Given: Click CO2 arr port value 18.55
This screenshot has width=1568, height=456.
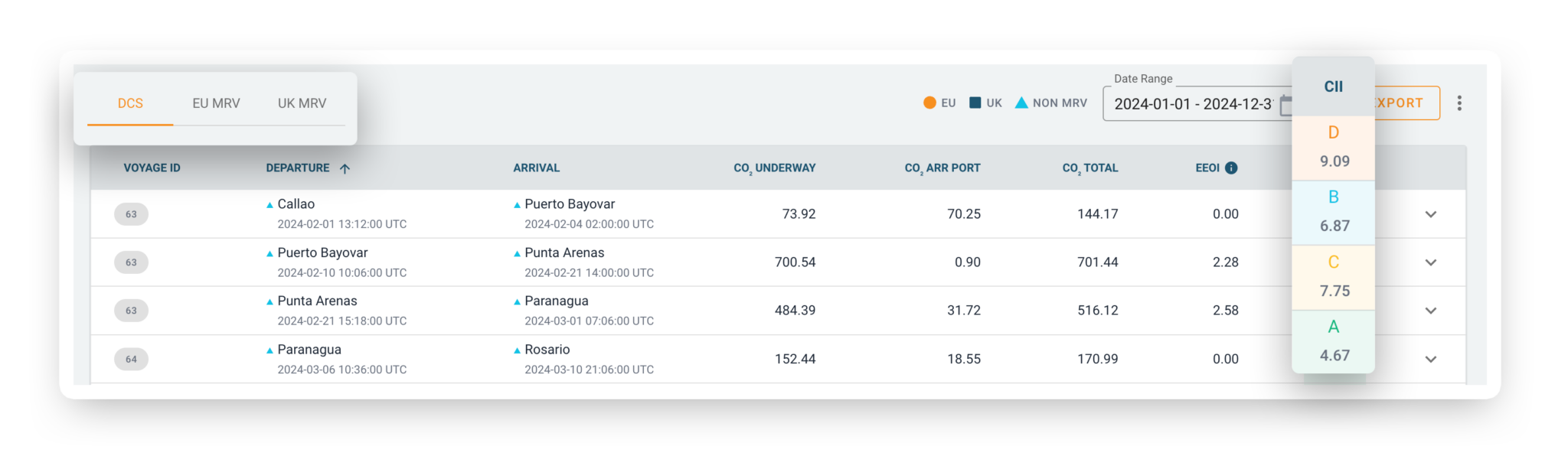Looking at the screenshot, I should pyautogui.click(x=963, y=359).
